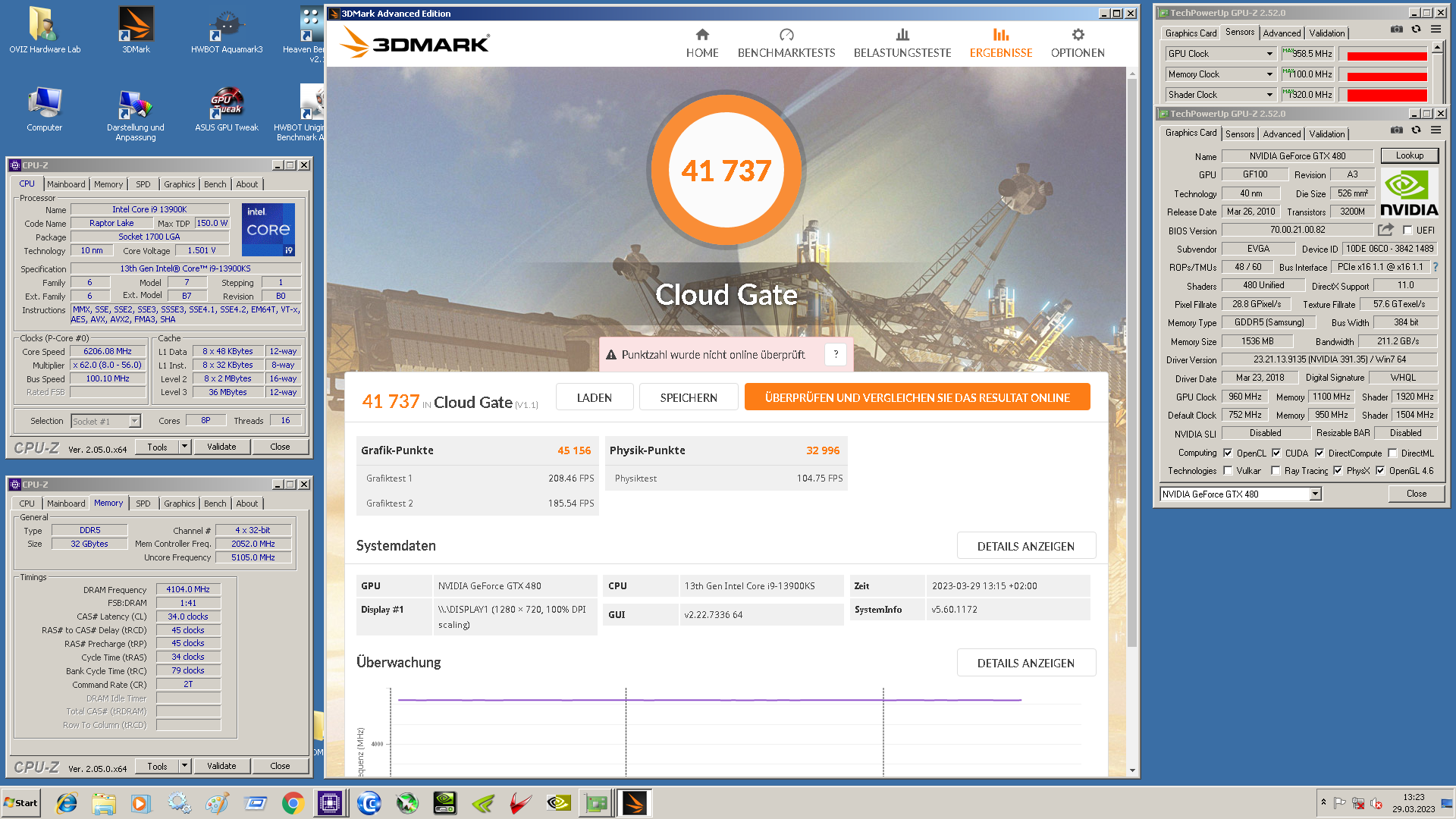Open the Socket #1 selection dropdown
Screen dimensions: 1456x819
(106, 422)
